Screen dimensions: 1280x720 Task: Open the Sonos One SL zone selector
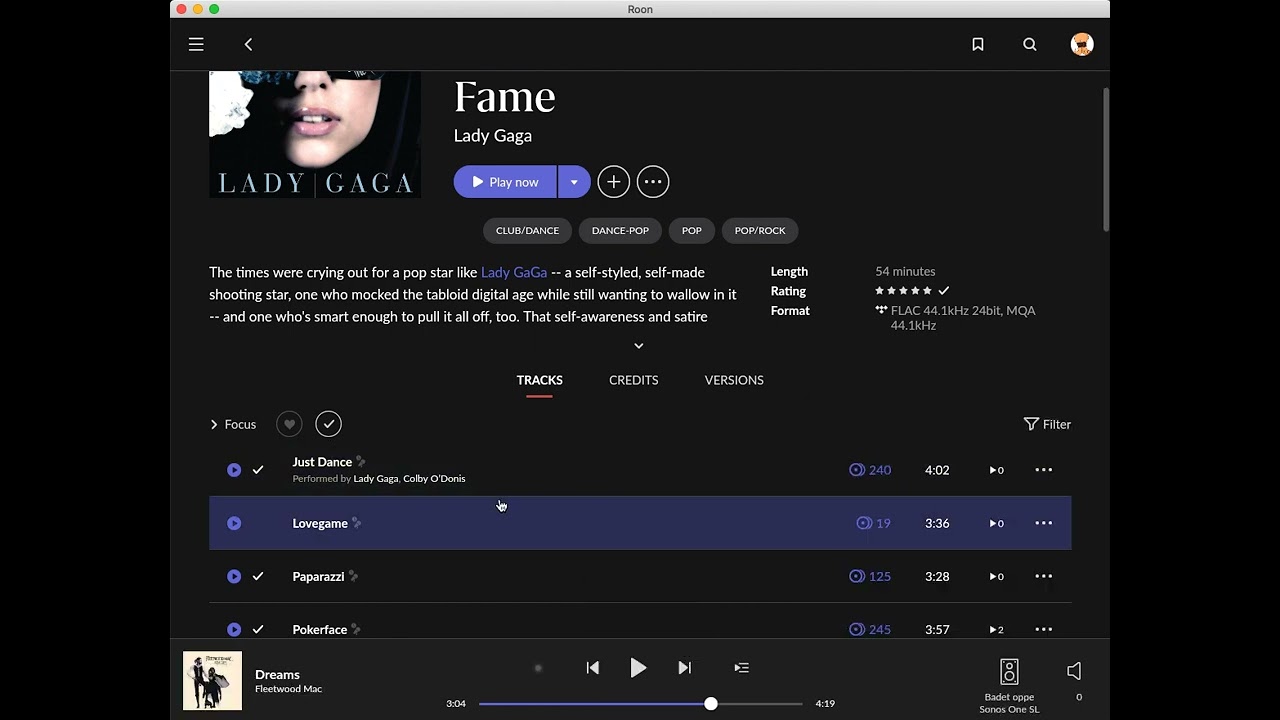point(1009,685)
